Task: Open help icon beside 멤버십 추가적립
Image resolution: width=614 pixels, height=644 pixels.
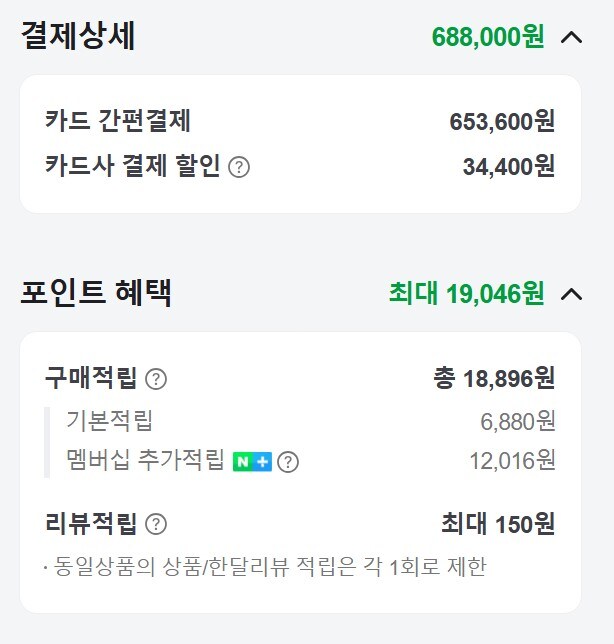Action: point(287,462)
